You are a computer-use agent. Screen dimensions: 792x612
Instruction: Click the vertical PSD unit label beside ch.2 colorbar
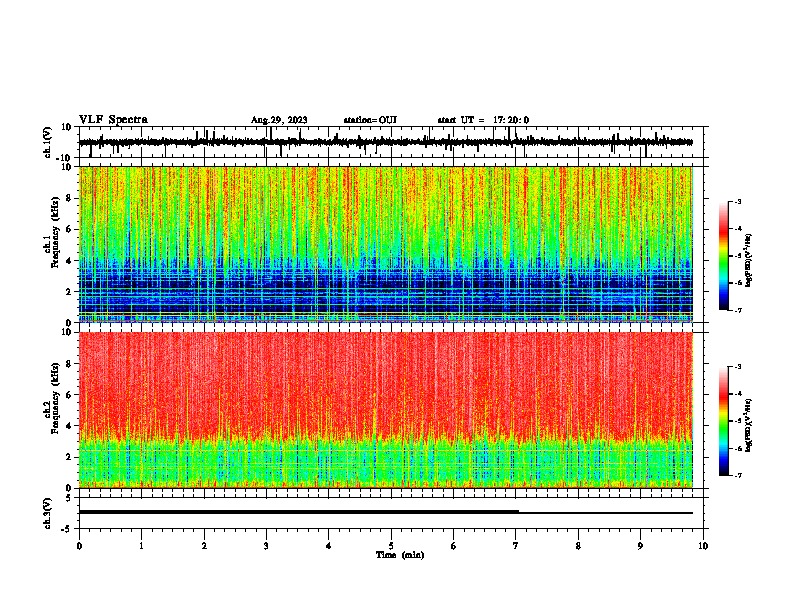[x=748, y=425]
